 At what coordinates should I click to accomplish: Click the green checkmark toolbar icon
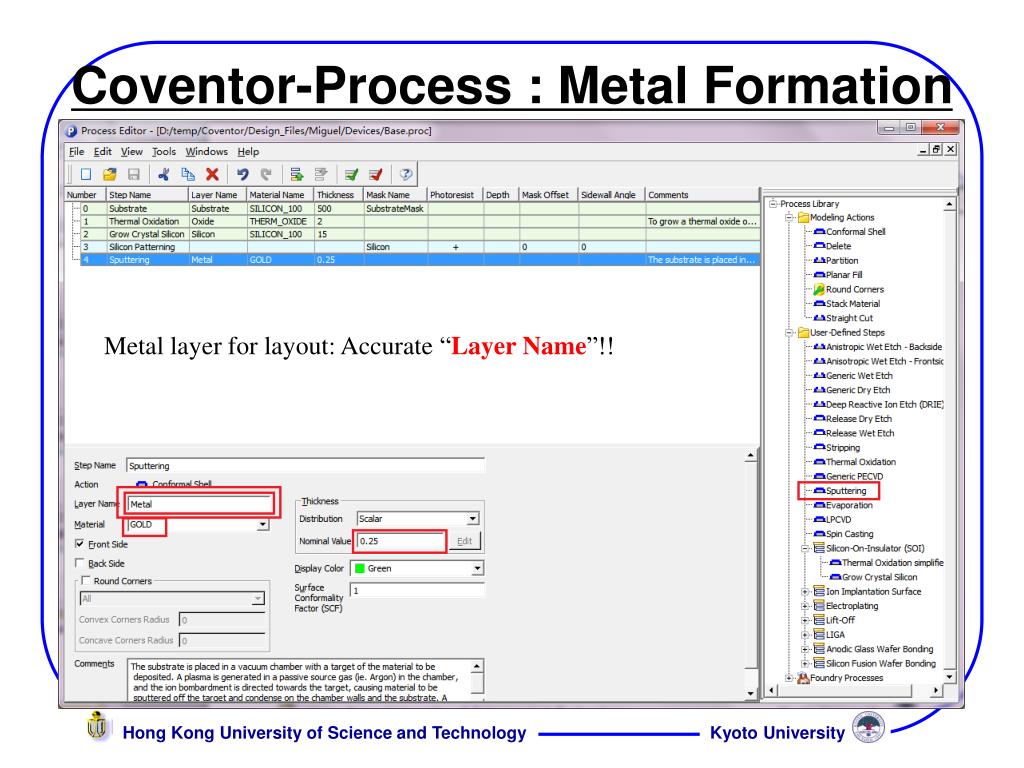click(x=351, y=174)
